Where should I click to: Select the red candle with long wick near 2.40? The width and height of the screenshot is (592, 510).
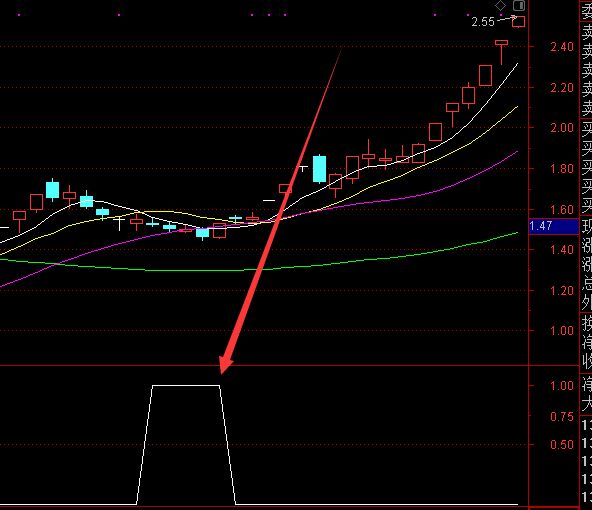501,52
